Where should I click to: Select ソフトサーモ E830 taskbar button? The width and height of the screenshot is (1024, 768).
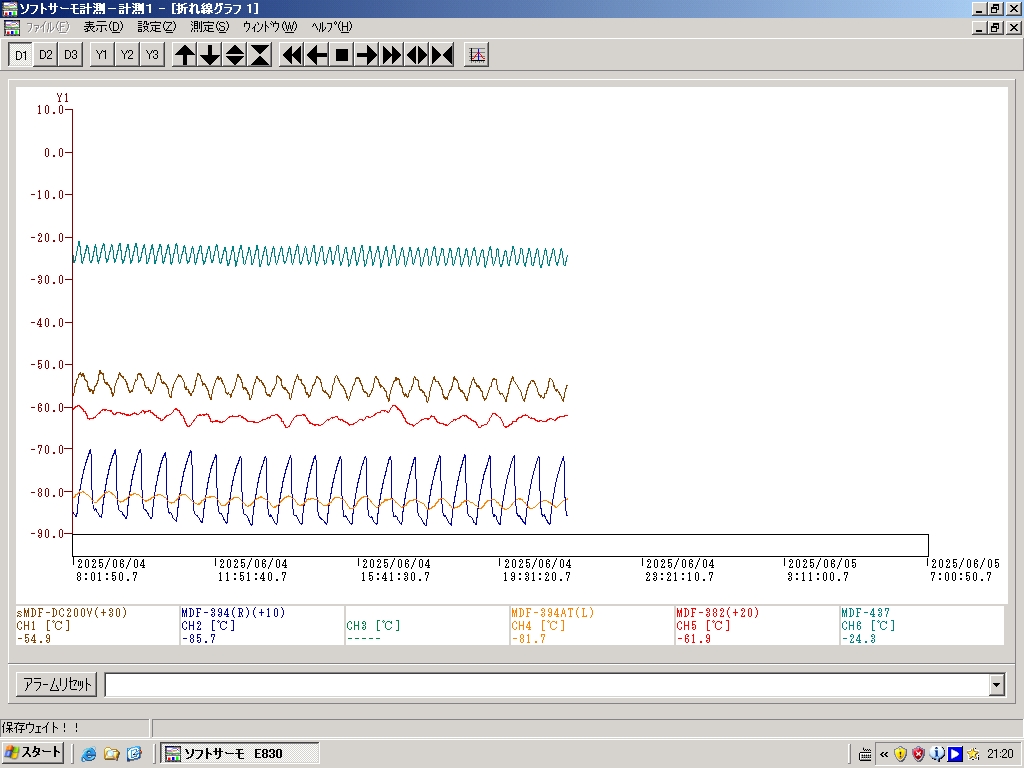(240, 754)
